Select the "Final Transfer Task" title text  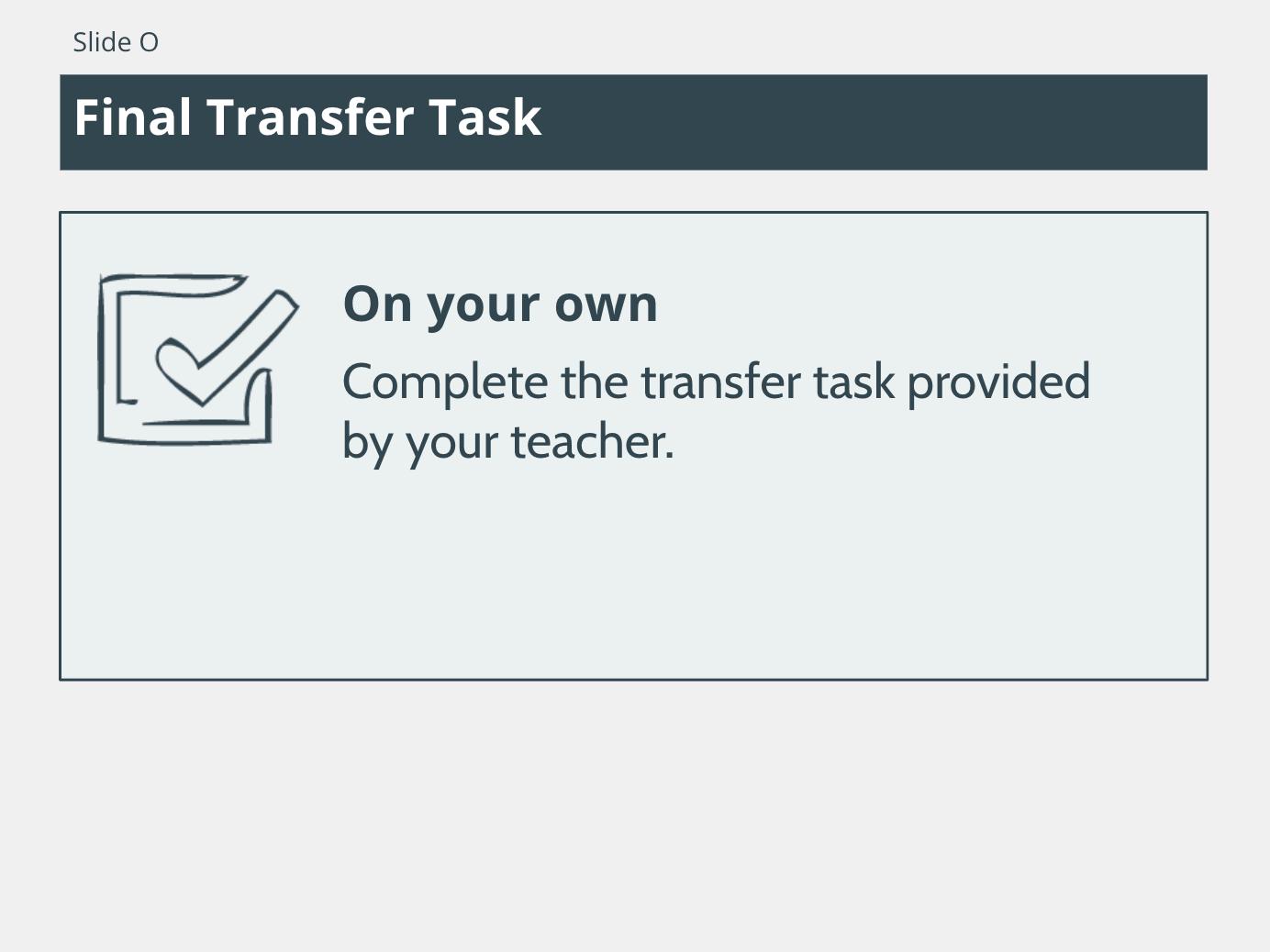coord(307,117)
